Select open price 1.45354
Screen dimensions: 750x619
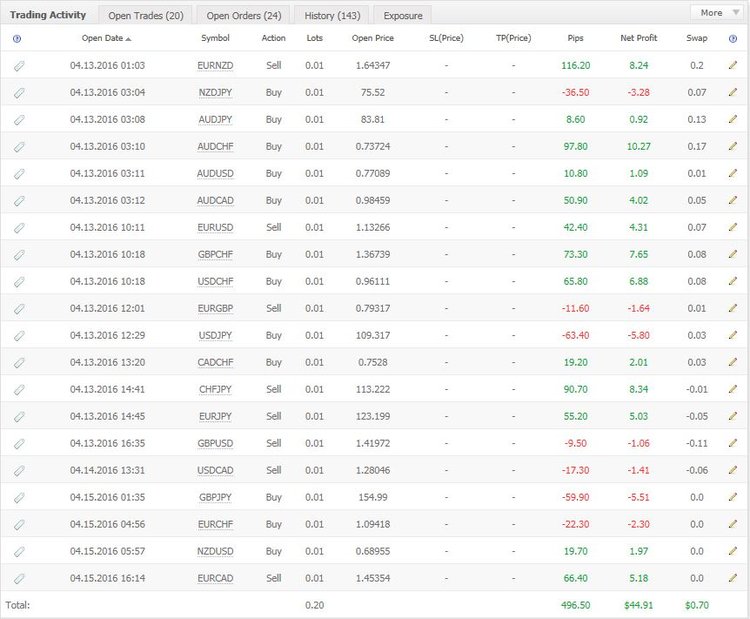click(373, 578)
